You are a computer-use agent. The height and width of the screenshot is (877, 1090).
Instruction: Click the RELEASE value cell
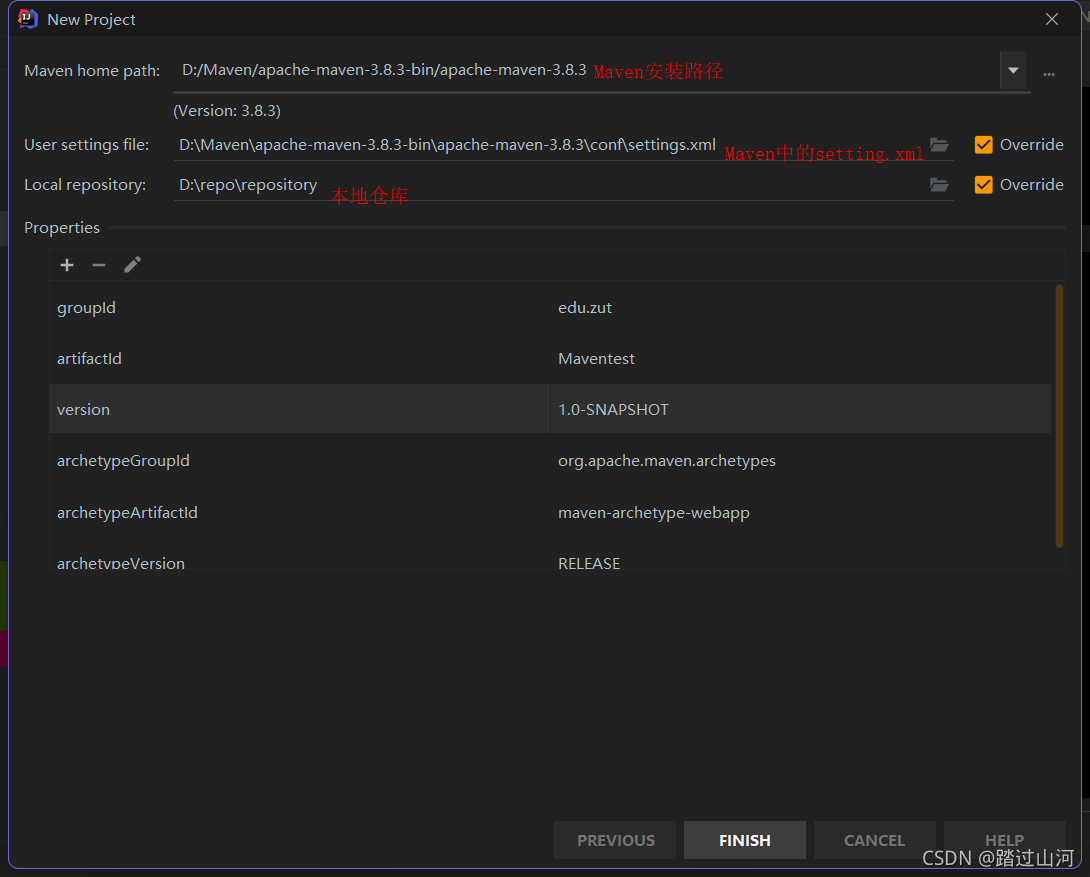point(801,556)
